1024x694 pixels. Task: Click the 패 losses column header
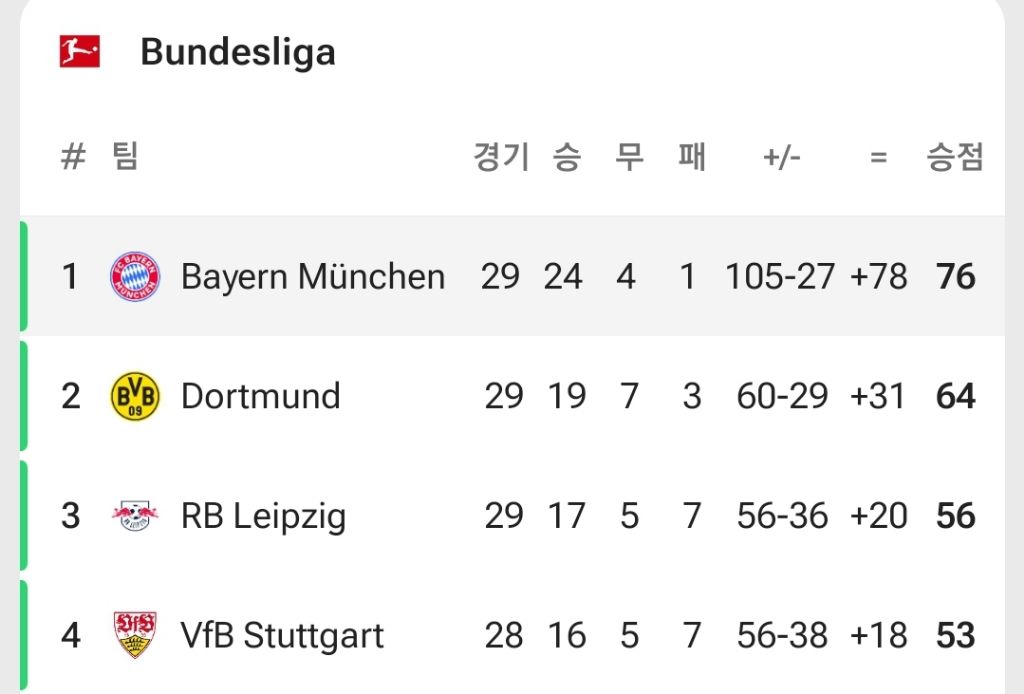[691, 157]
